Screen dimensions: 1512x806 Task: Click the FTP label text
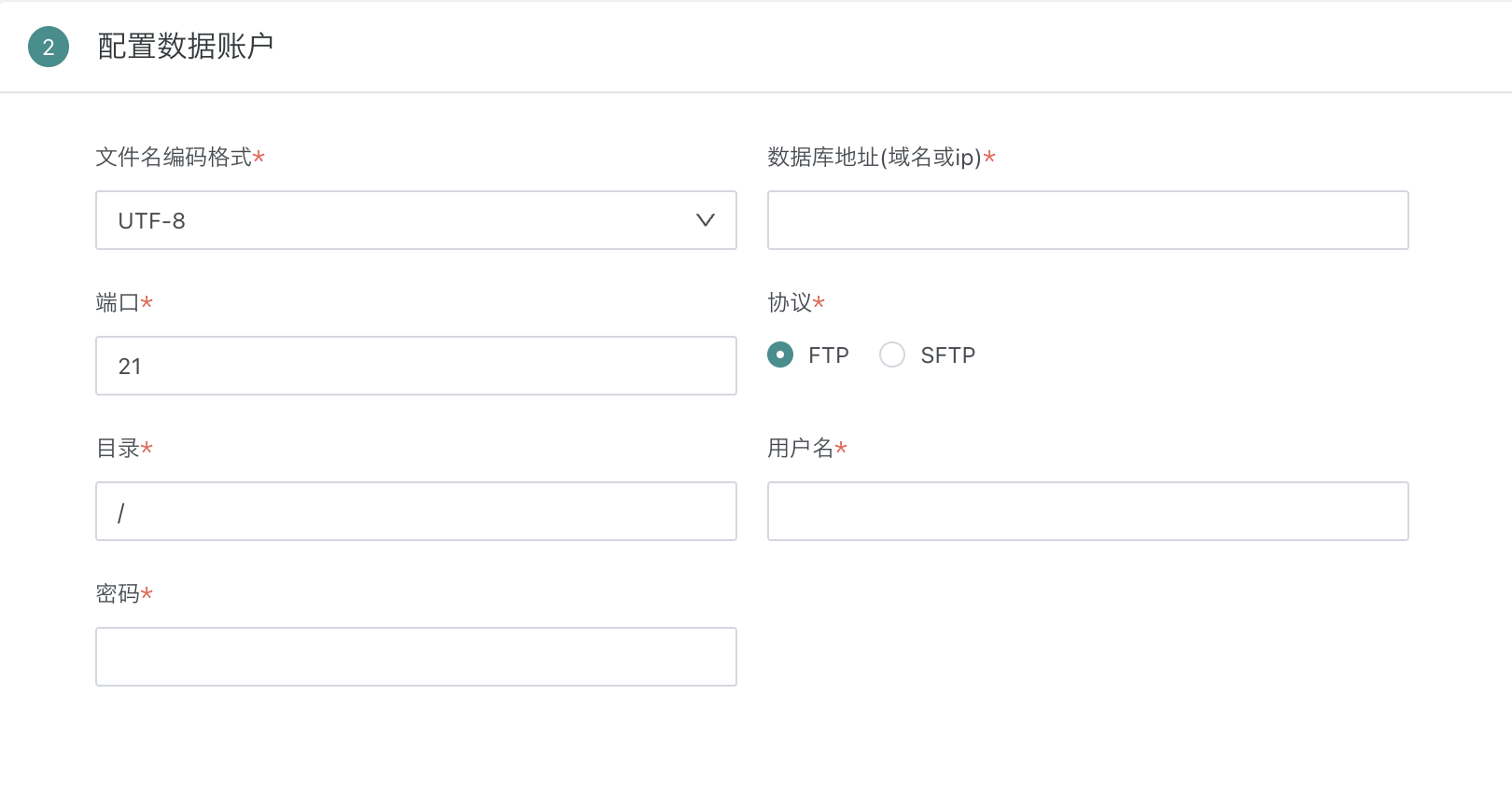point(828,355)
